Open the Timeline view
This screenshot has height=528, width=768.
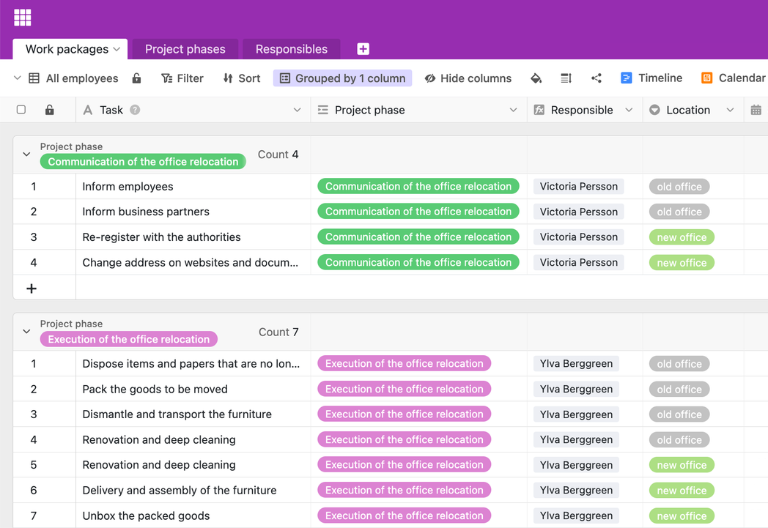point(651,78)
